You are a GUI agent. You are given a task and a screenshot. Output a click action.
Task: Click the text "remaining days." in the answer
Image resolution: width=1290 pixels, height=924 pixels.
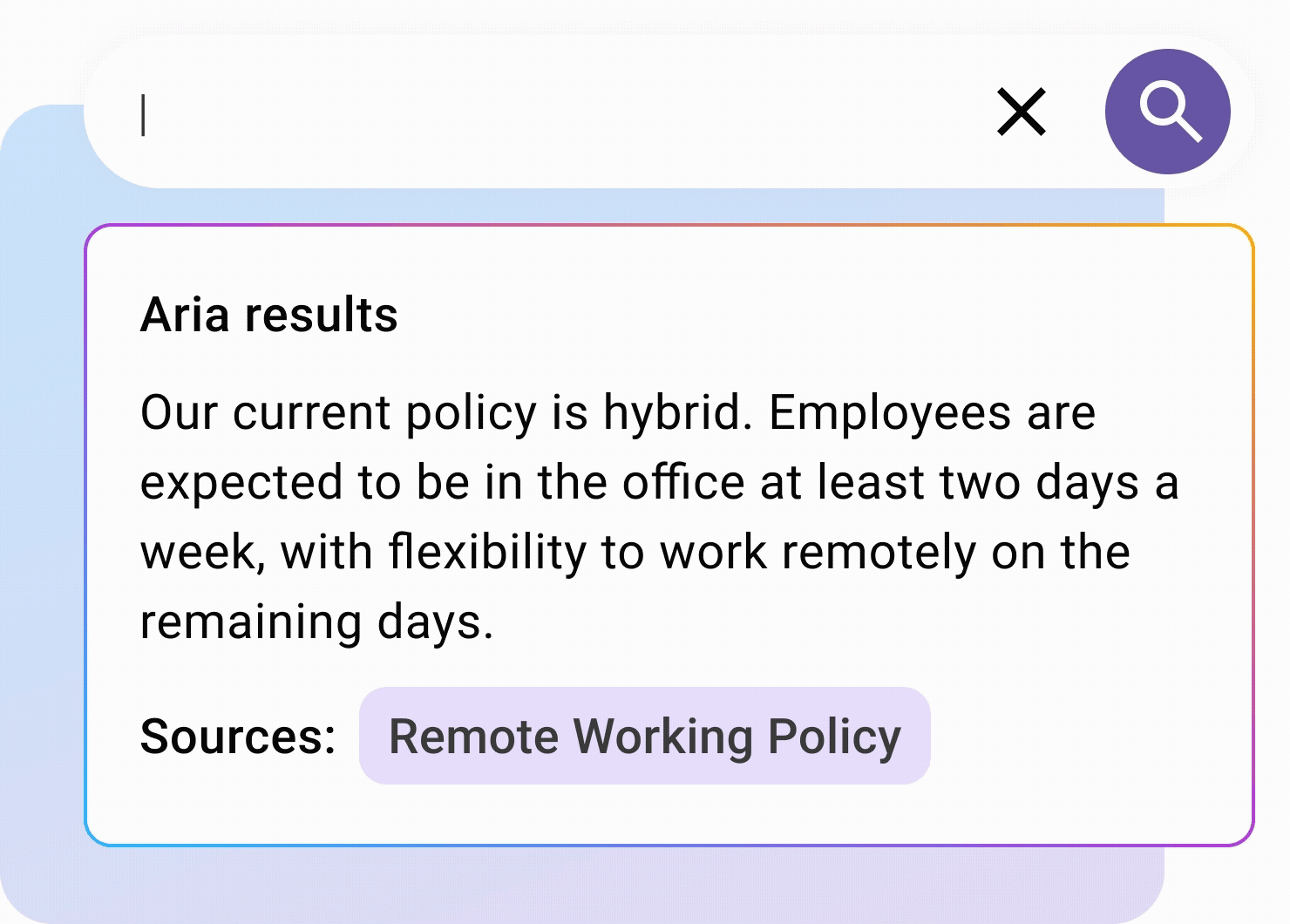[x=316, y=622]
